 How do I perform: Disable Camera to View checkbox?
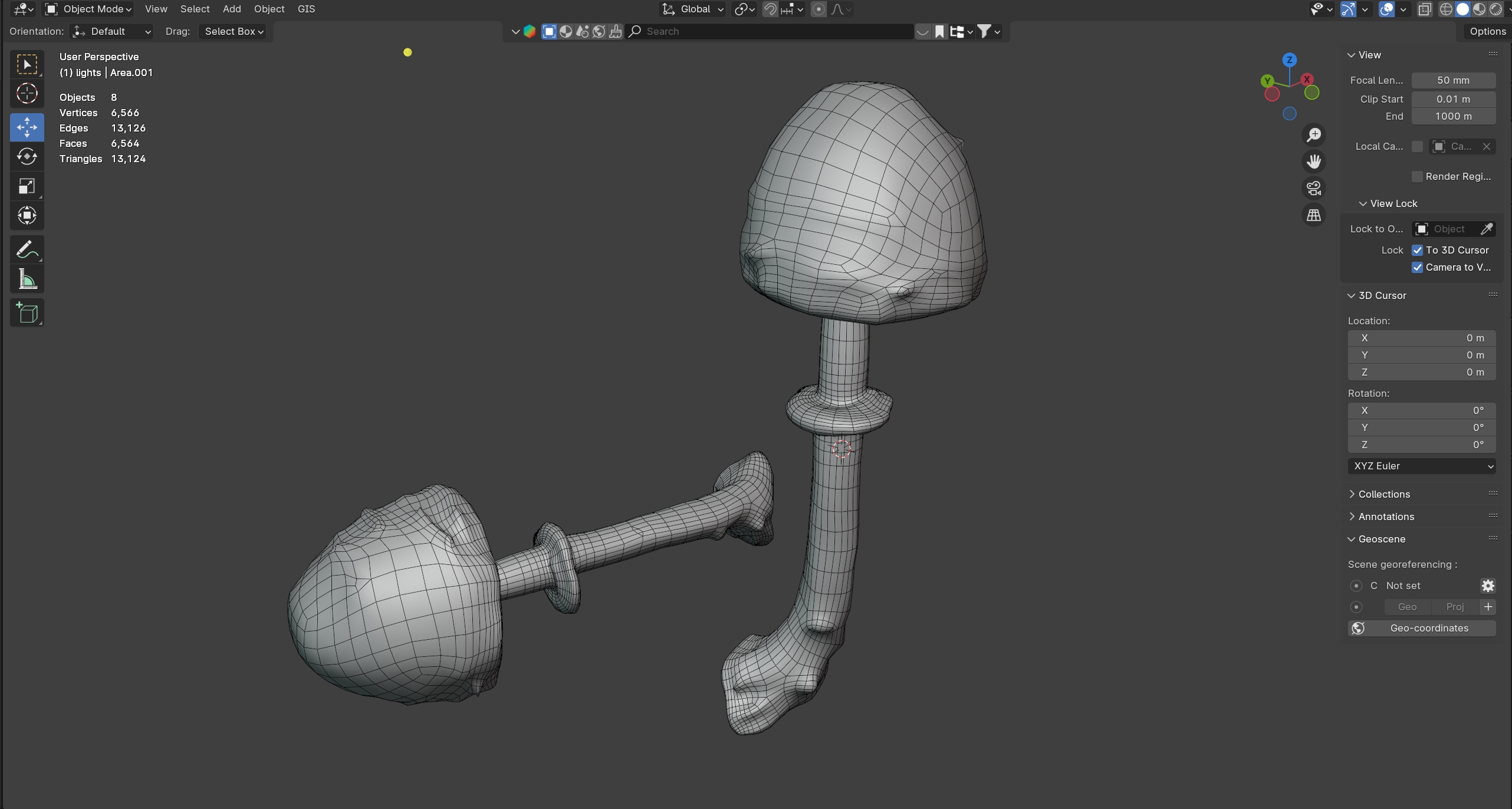click(1417, 267)
